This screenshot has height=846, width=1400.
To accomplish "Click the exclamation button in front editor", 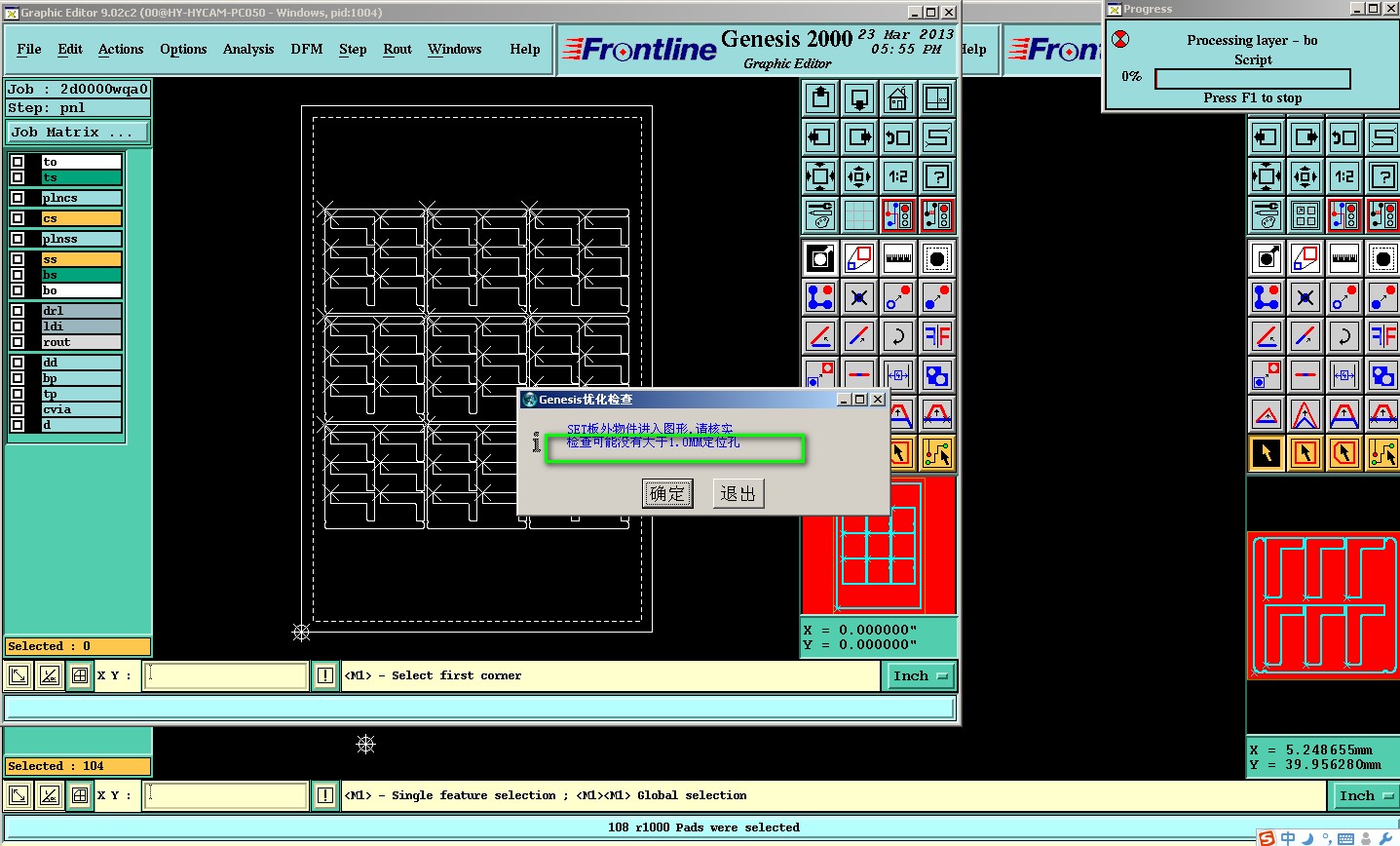I will (325, 675).
